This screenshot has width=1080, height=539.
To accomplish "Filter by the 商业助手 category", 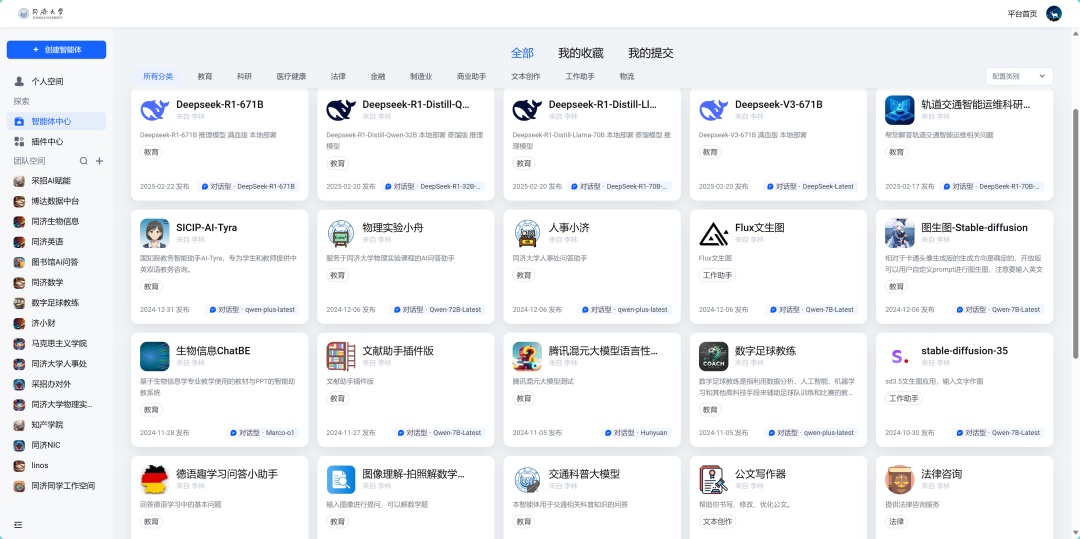I will tap(471, 76).
